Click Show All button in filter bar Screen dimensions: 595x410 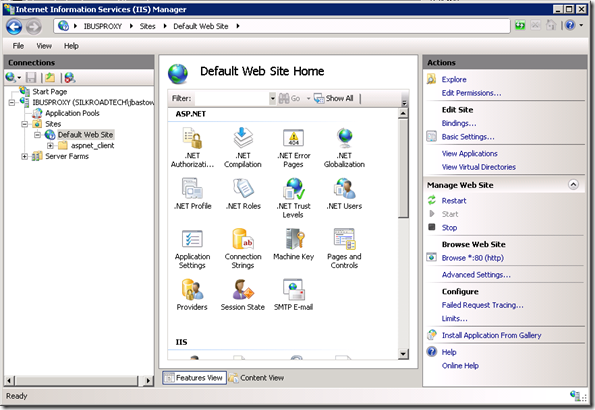point(334,99)
